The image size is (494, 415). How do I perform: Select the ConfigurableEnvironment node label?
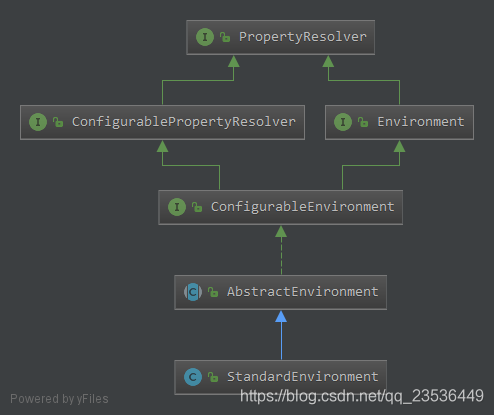303,207
